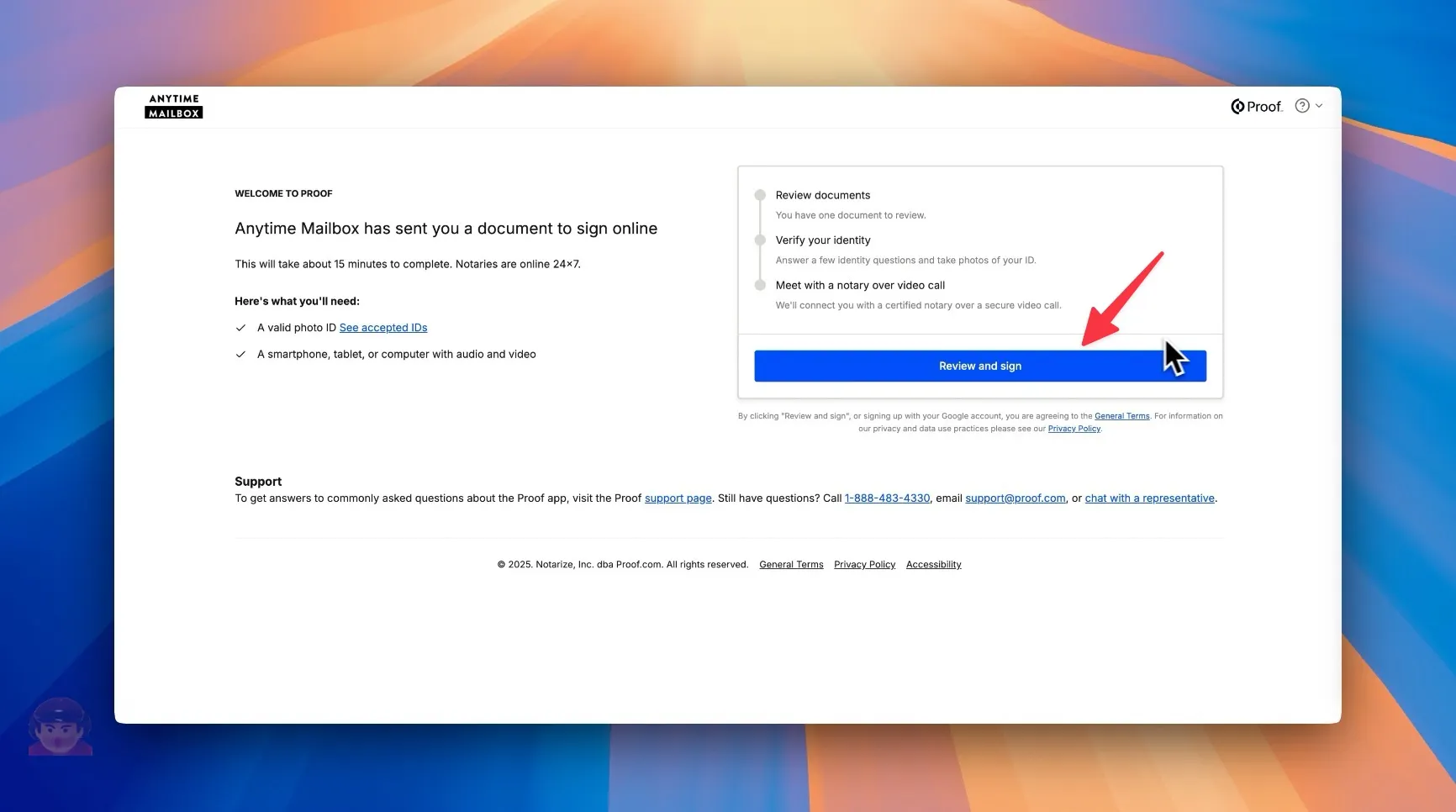Open the help question mark icon
Viewport: 1456px width, 812px height.
pyautogui.click(x=1301, y=106)
